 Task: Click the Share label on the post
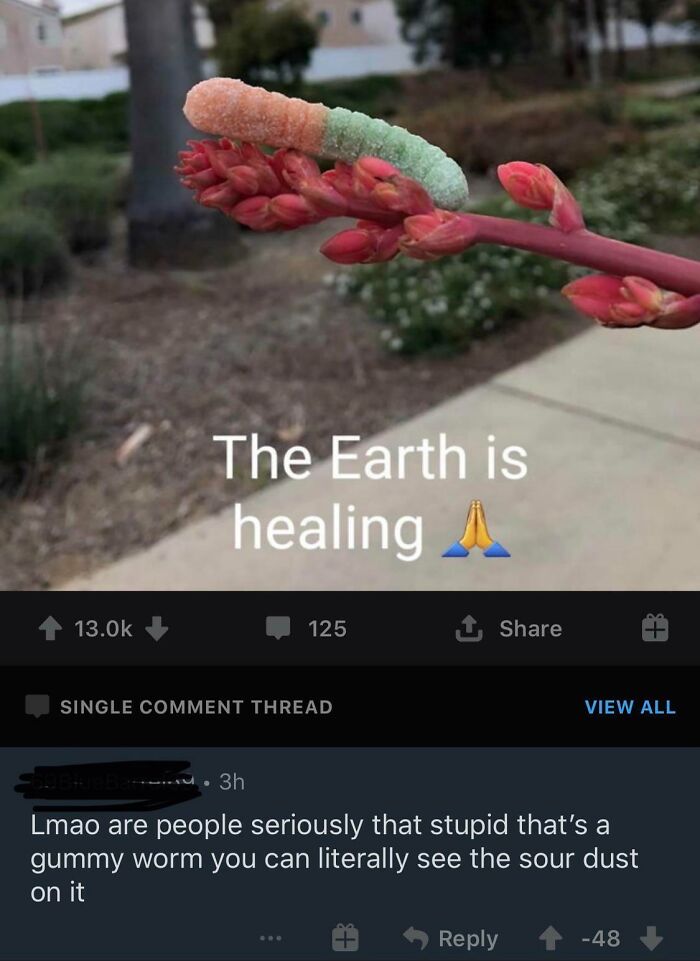531,628
